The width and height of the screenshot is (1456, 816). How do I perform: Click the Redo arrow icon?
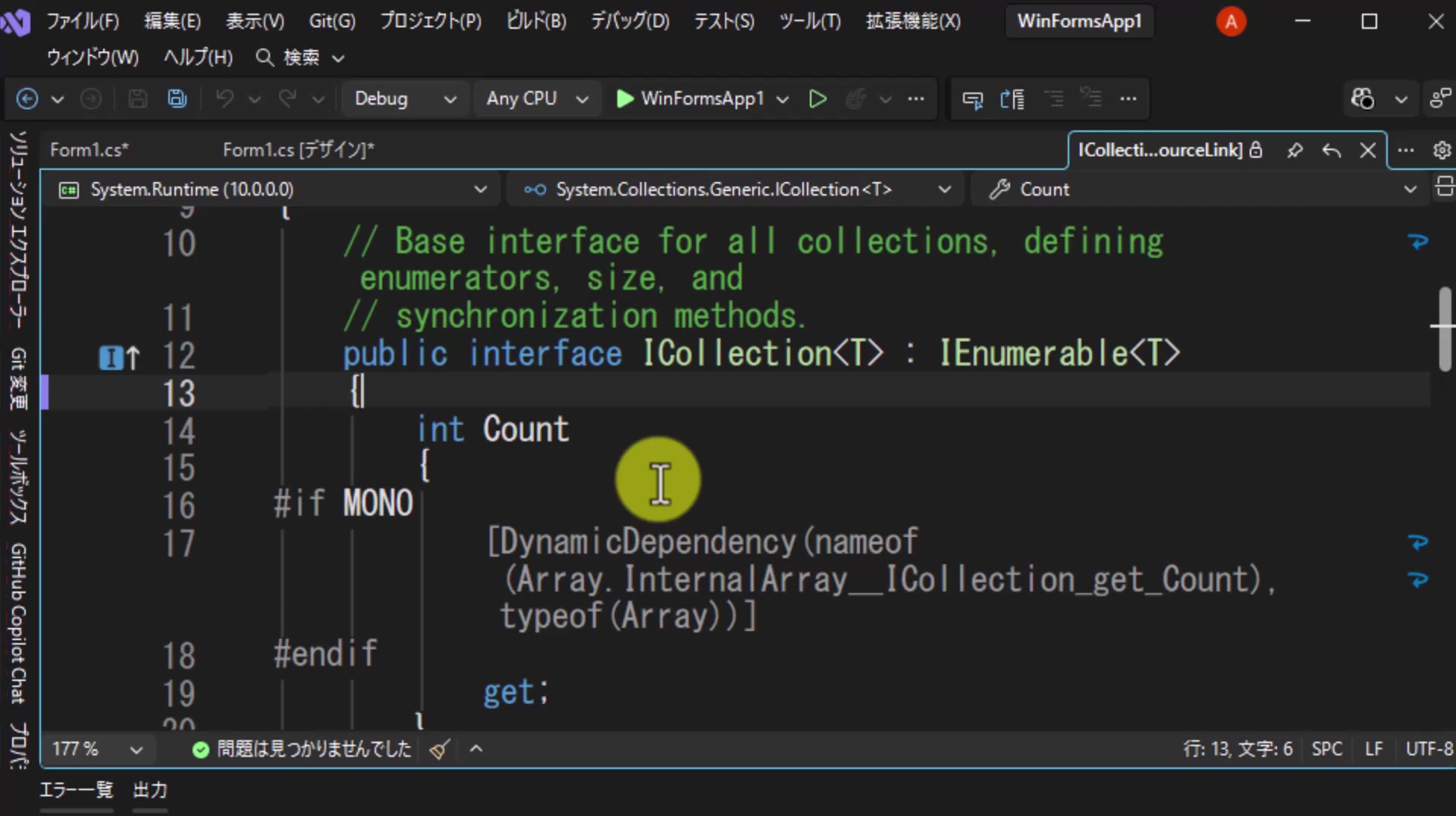[287, 99]
